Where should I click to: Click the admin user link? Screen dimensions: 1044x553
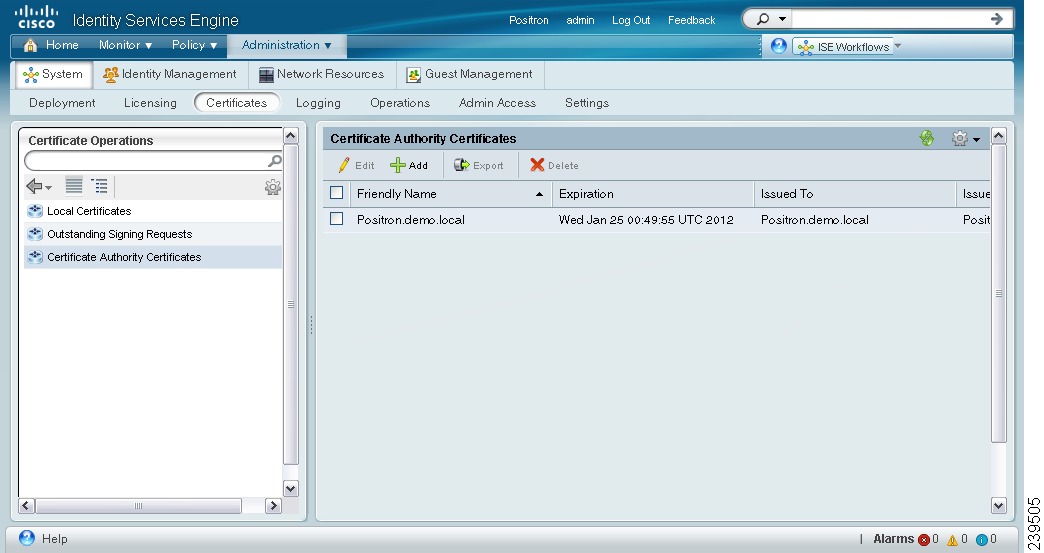(x=580, y=20)
